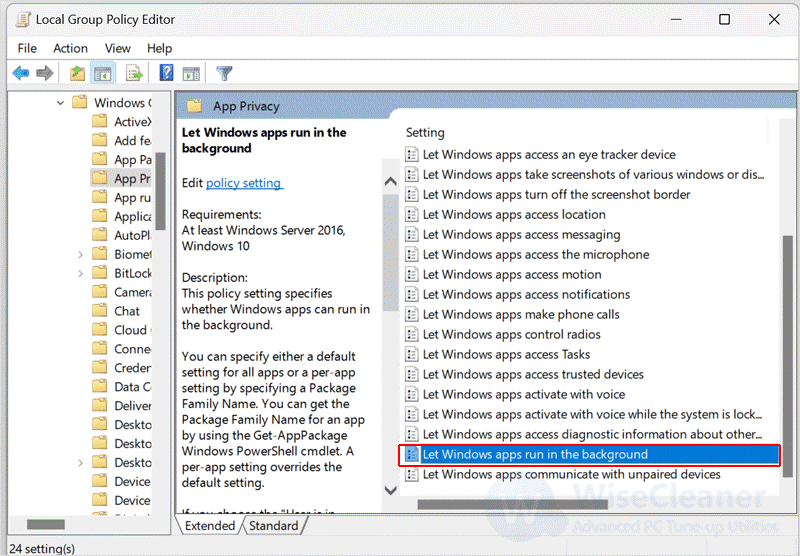Screen dimensions: 800x556
Task: Expand the BitLocker tree node
Action: (x=80, y=273)
